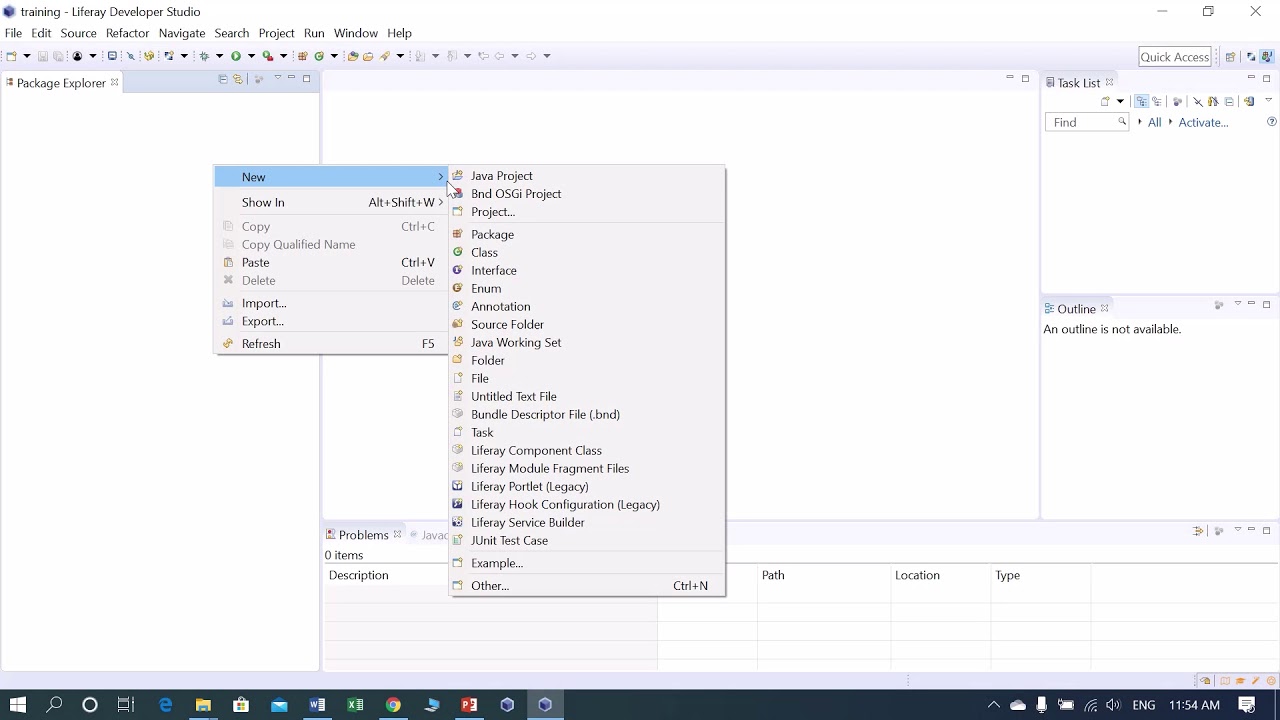
Task: Open the Outline view menu triangle
Action: point(1237,304)
